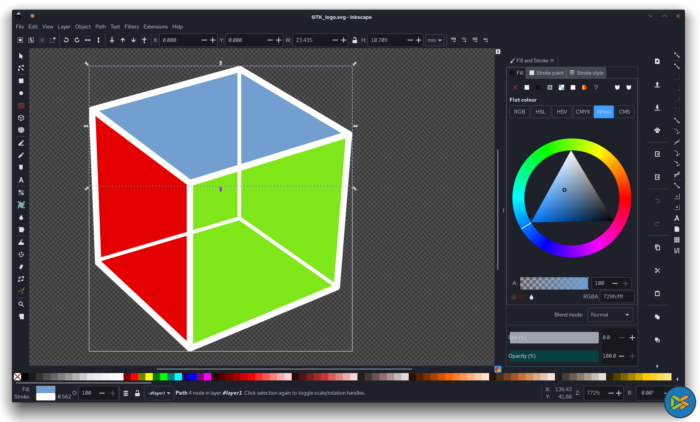Toggle the layer lock in the status bar

coord(136,393)
